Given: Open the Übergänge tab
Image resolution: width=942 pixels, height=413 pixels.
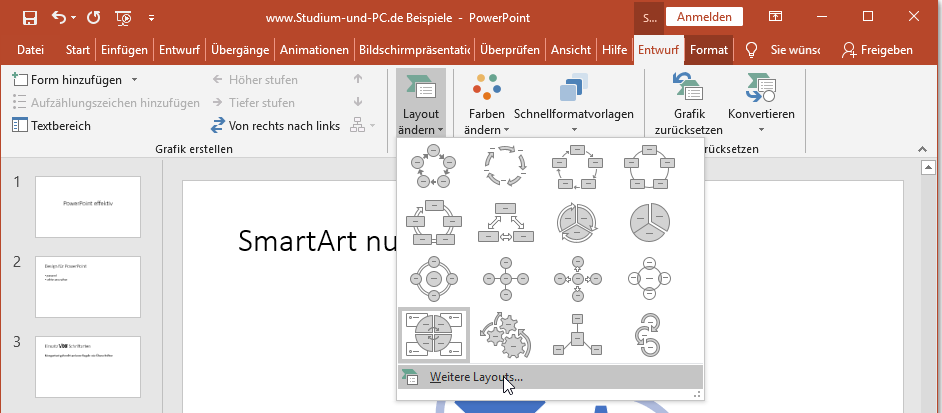Looking at the screenshot, I should click(240, 50).
